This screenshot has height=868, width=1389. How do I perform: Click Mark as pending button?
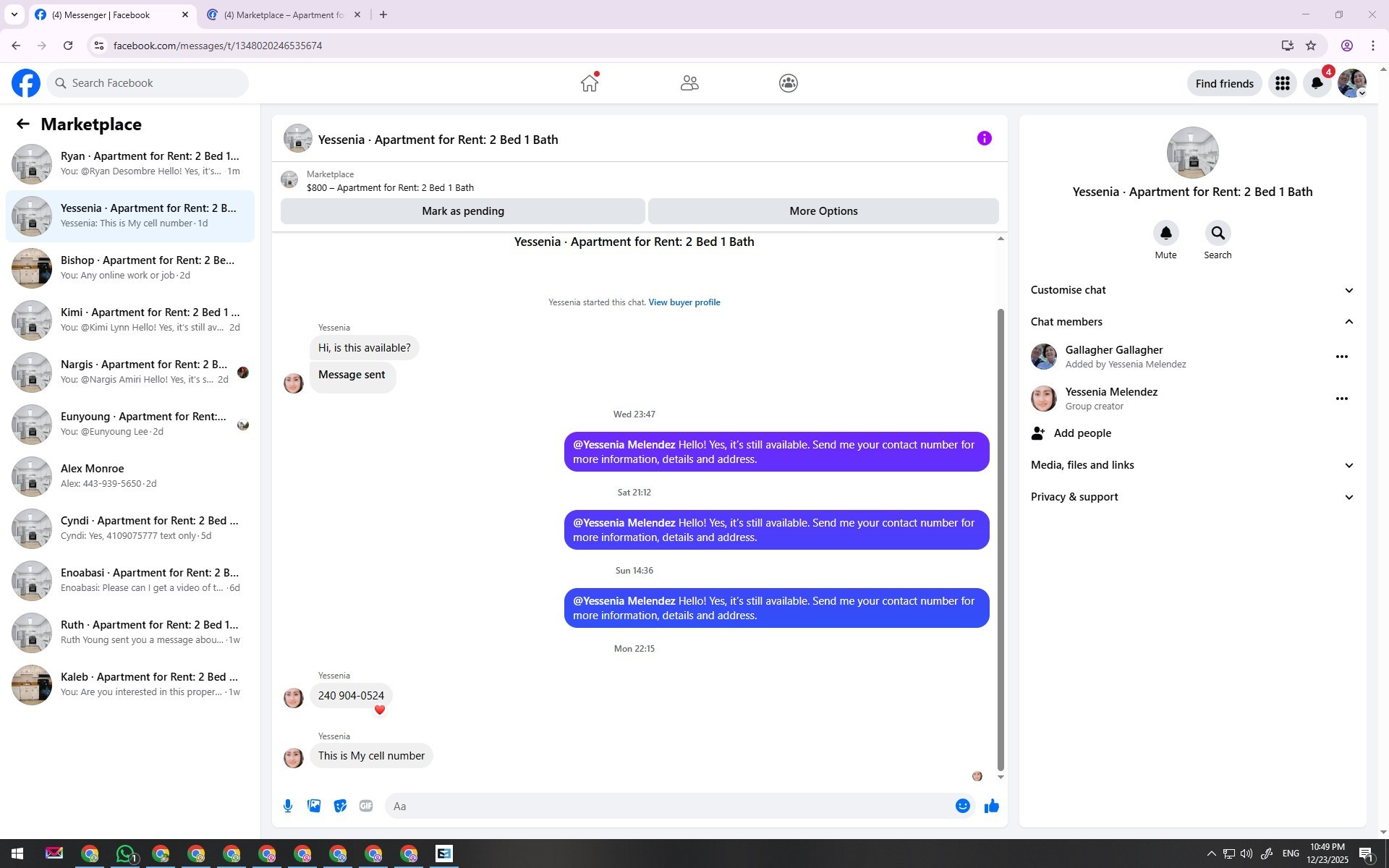click(x=462, y=211)
